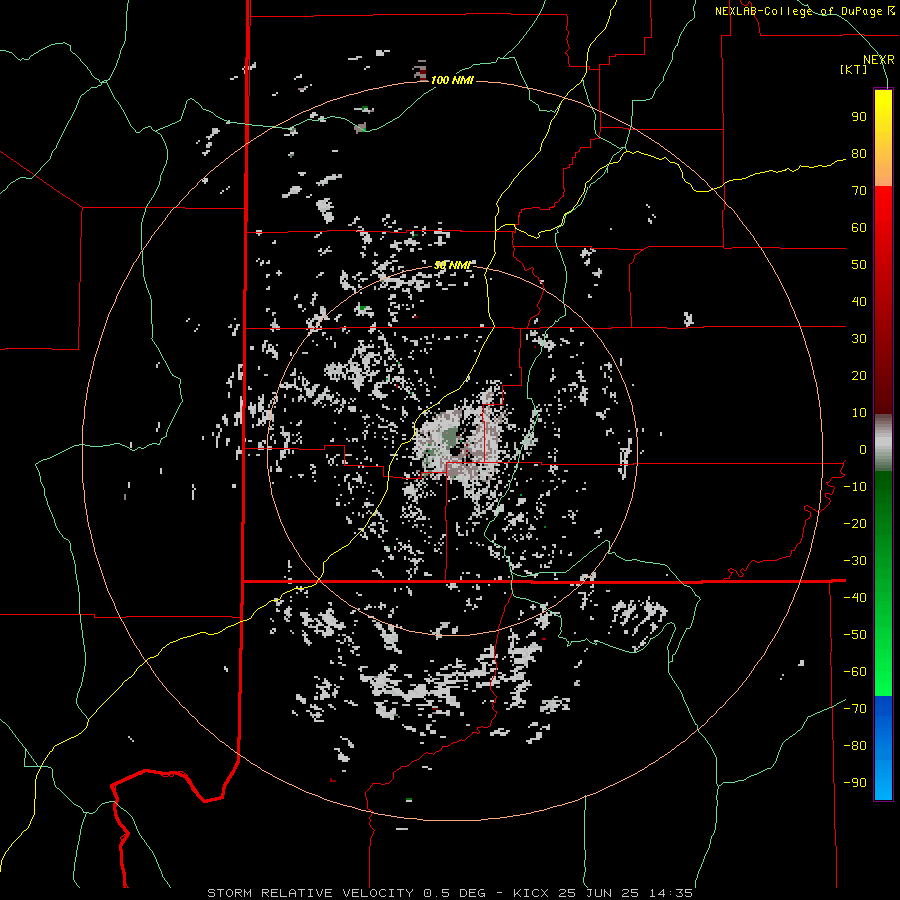The image size is (900, 900).
Task: Click the -70 value on the velocity scale
Action: tap(855, 709)
